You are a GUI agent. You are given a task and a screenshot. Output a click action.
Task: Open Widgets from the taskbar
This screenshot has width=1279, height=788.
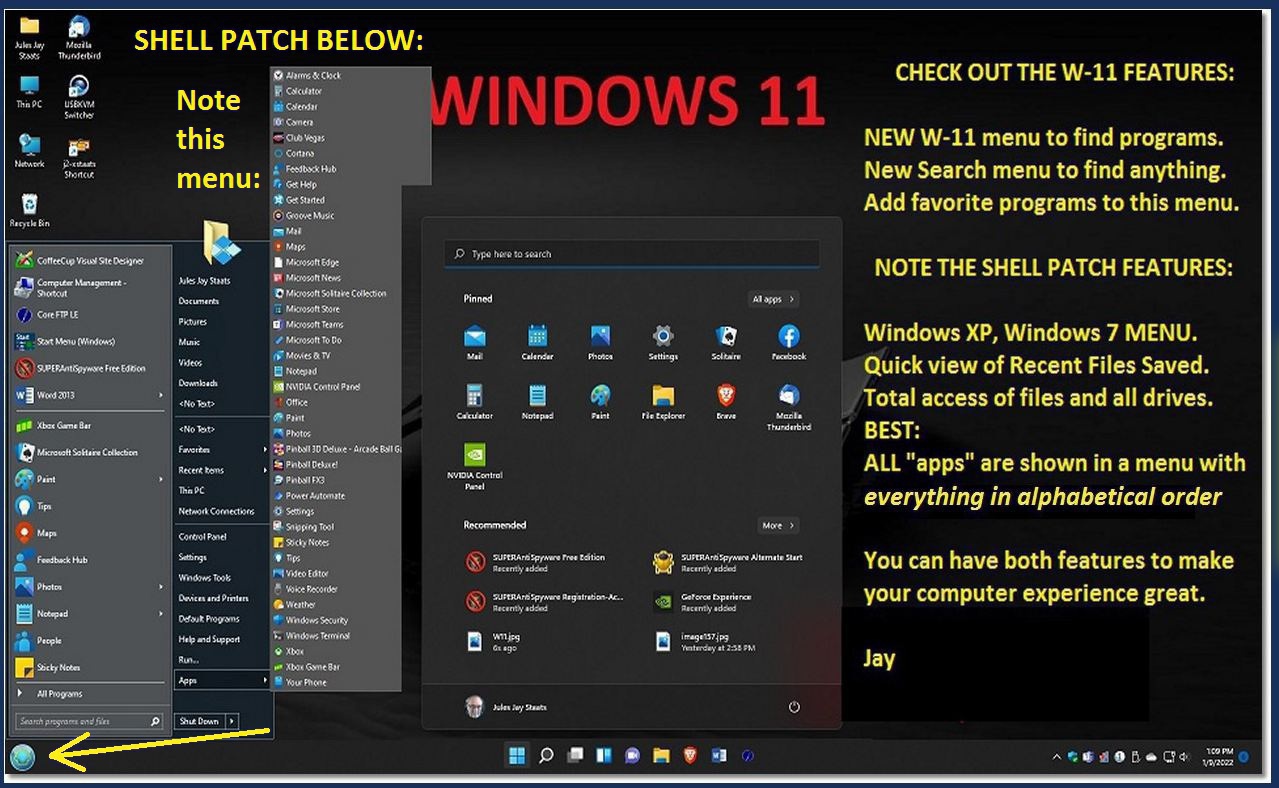pyautogui.click(x=603, y=755)
